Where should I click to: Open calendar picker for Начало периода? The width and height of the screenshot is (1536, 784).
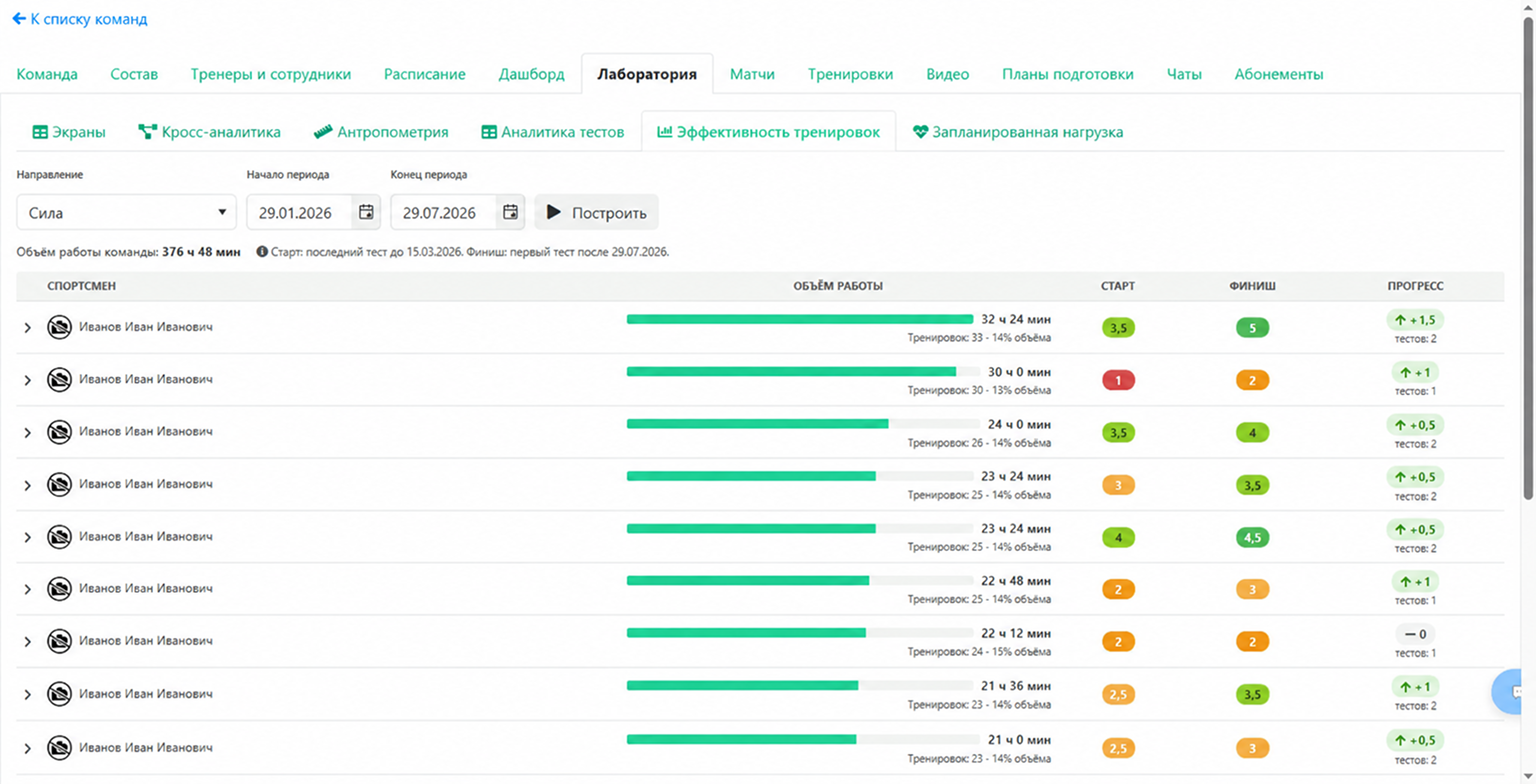366,212
